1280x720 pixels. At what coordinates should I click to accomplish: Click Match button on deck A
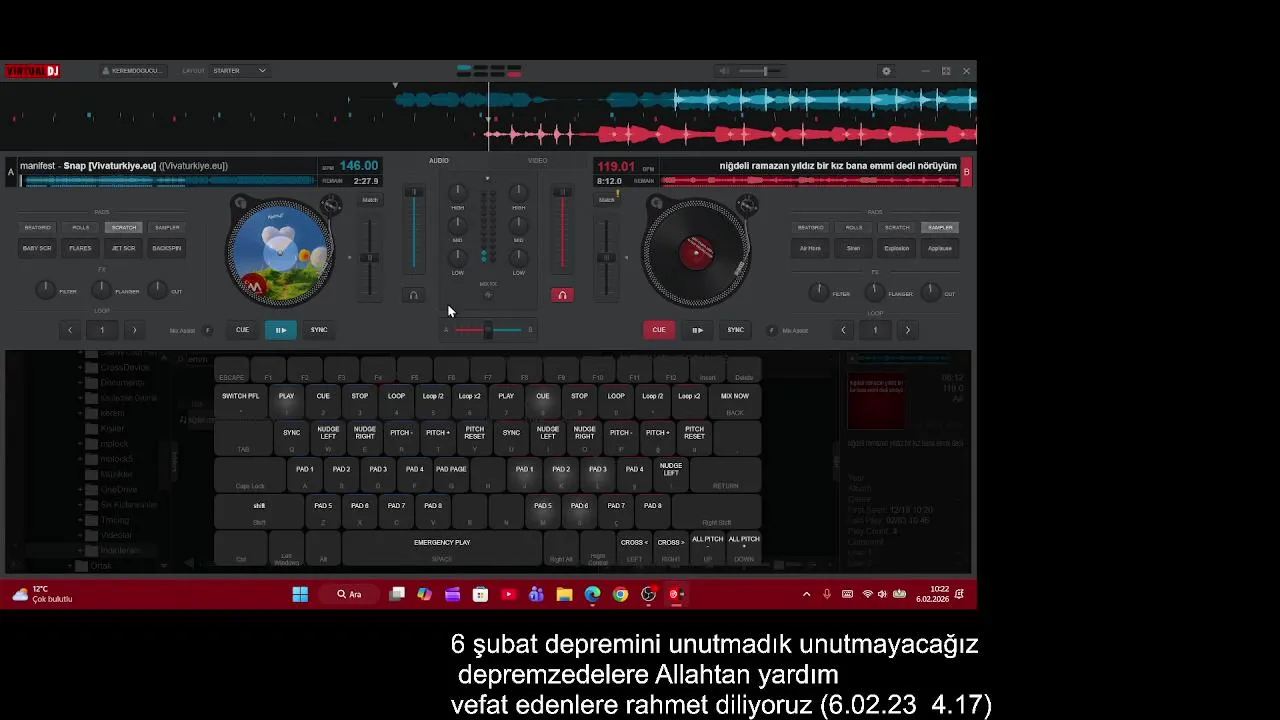click(370, 200)
